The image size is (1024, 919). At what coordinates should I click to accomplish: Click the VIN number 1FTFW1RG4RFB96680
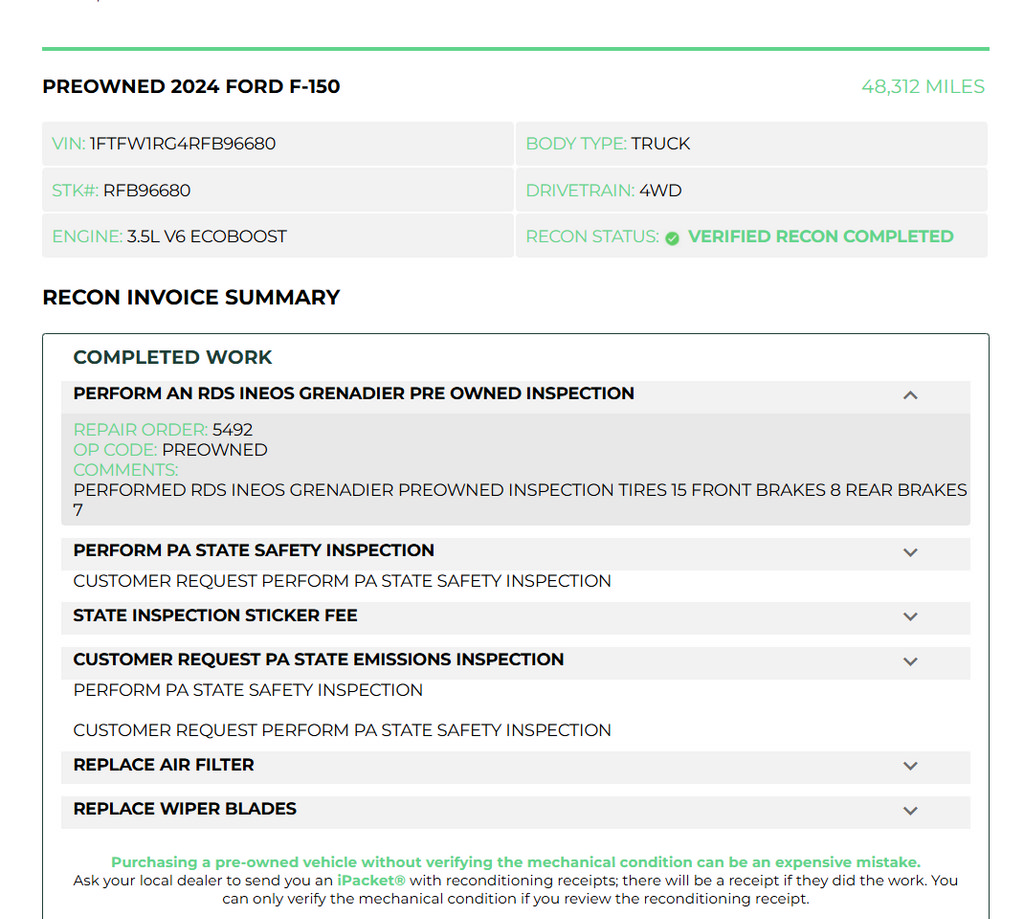183,144
